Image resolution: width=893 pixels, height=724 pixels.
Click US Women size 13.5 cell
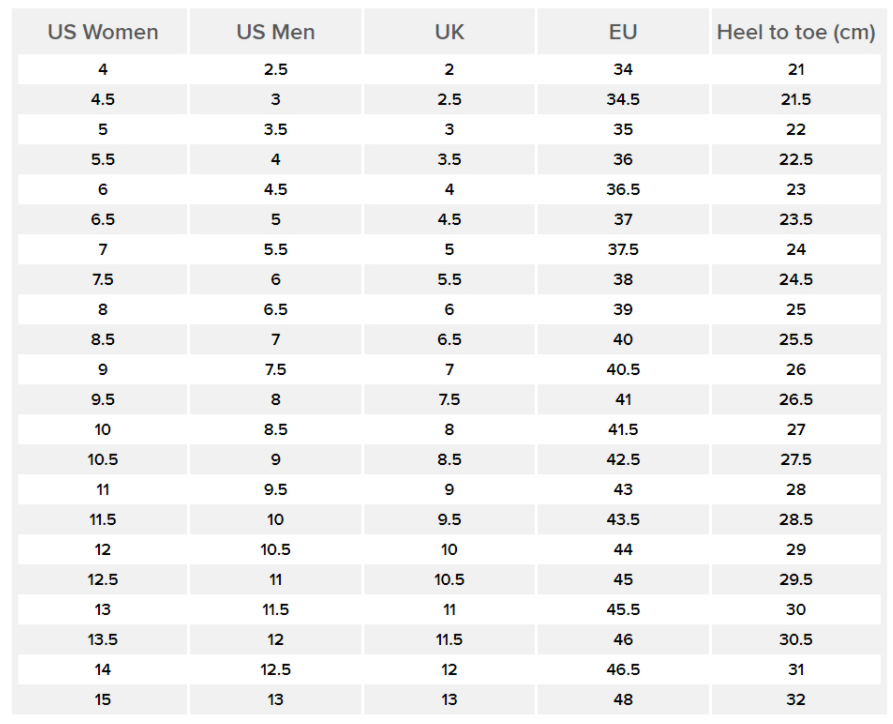pyautogui.click(x=103, y=639)
